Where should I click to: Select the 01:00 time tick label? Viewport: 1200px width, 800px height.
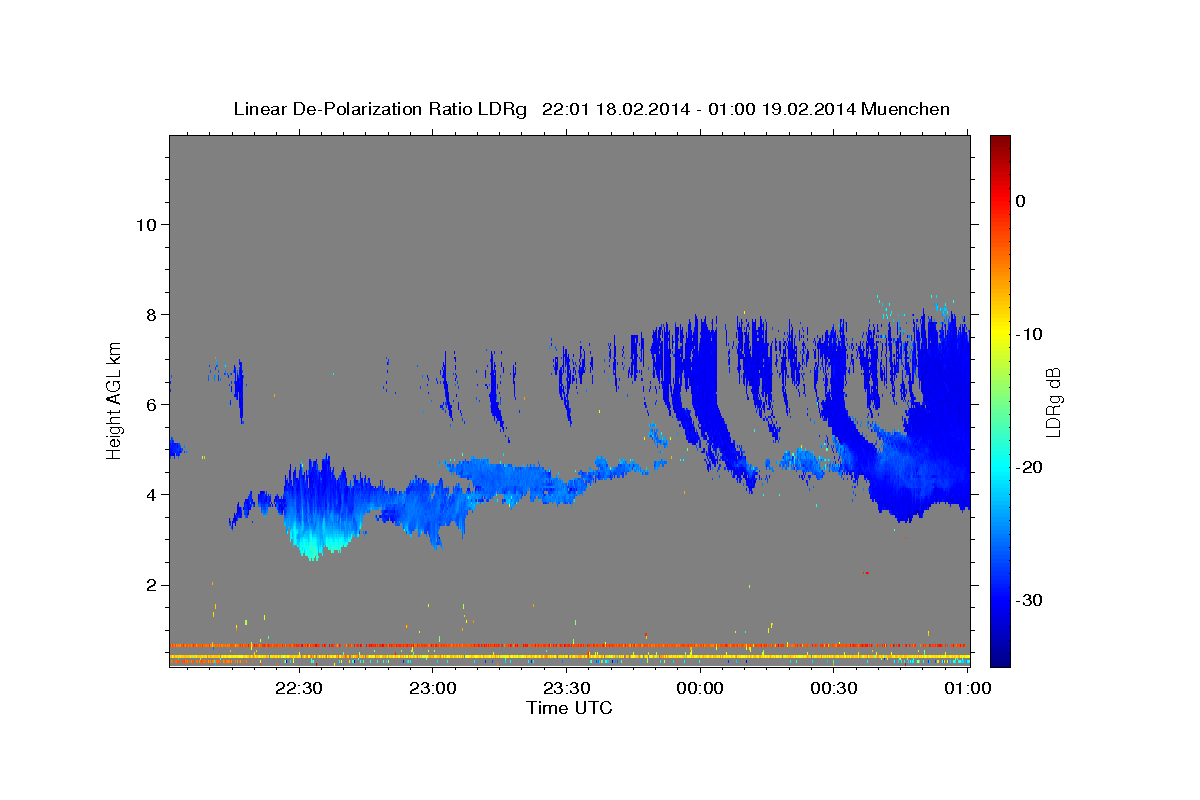[967, 688]
